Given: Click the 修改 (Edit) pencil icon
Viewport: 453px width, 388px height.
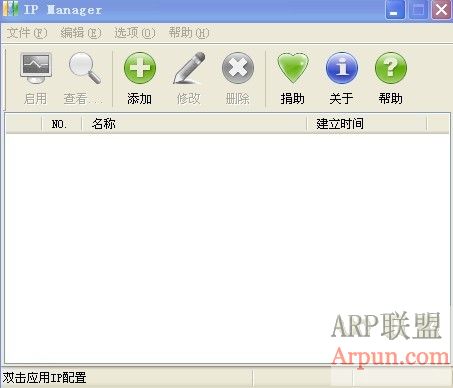Looking at the screenshot, I should tap(189, 68).
